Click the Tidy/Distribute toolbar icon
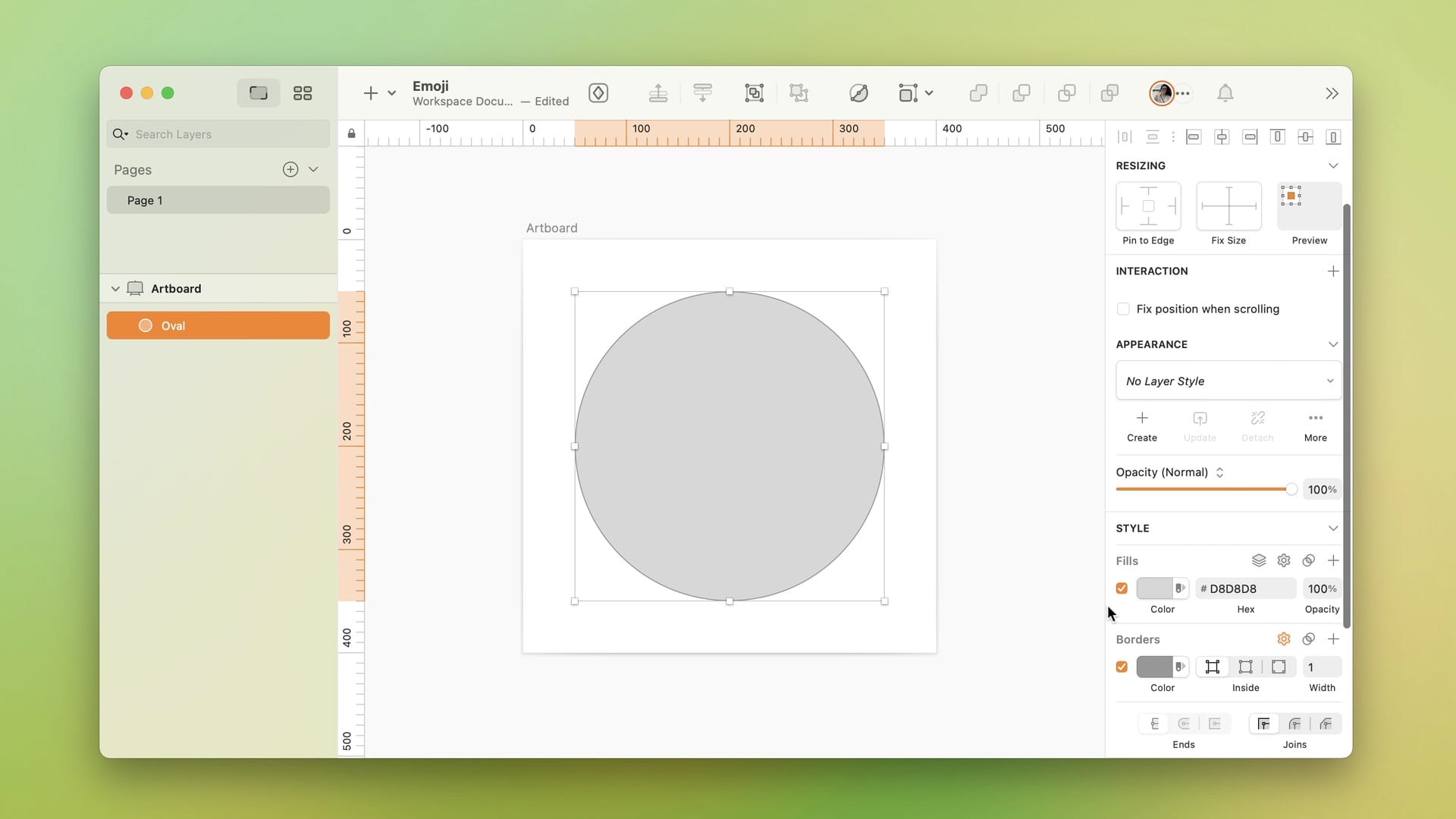1456x819 pixels. pos(703,93)
